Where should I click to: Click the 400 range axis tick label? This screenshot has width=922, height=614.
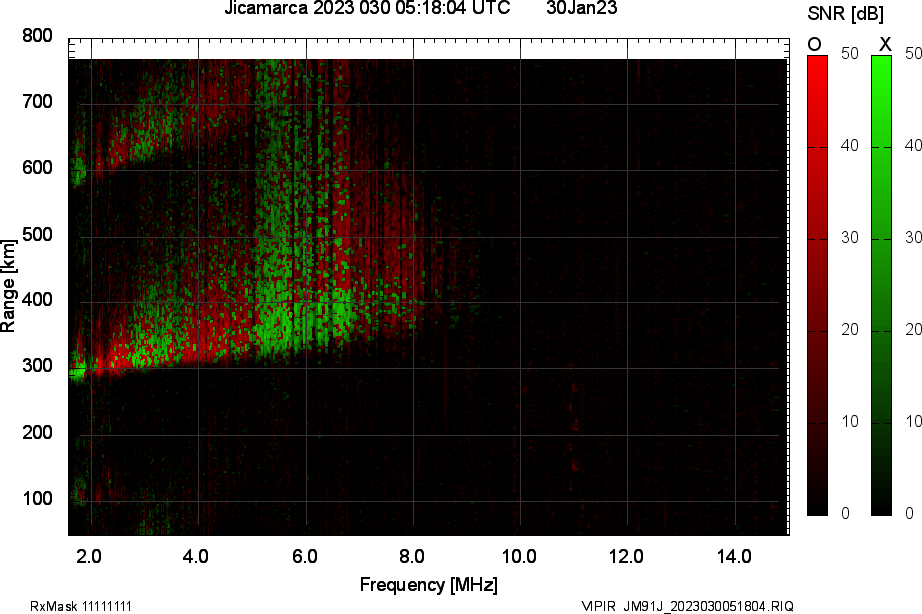pos(37,300)
